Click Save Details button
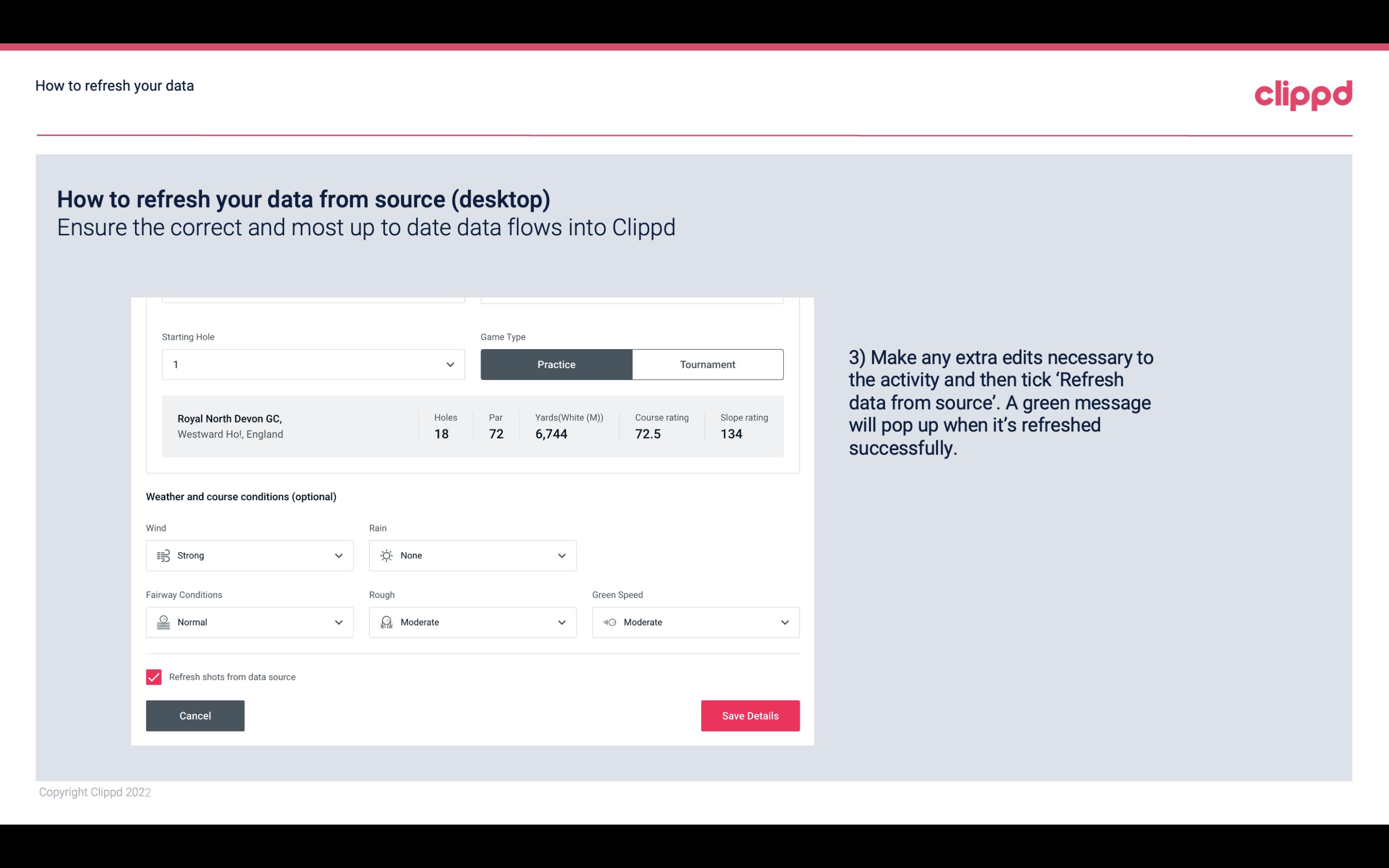 [750, 715]
